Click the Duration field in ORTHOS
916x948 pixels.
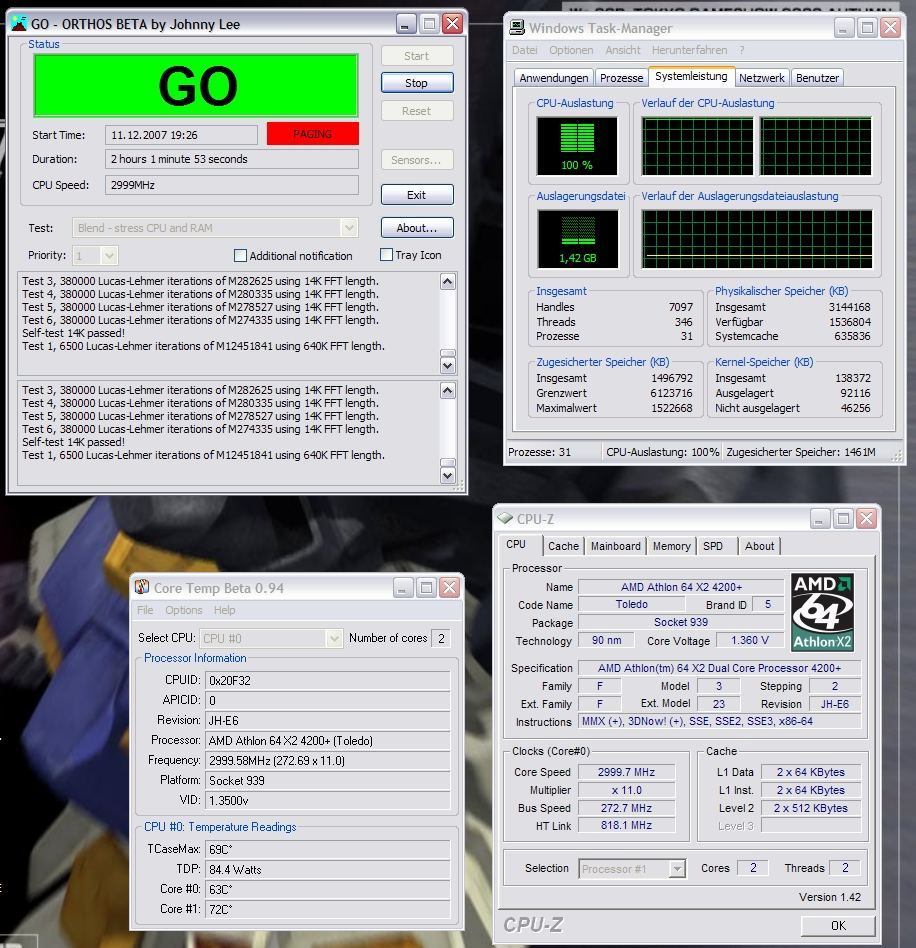point(232,159)
